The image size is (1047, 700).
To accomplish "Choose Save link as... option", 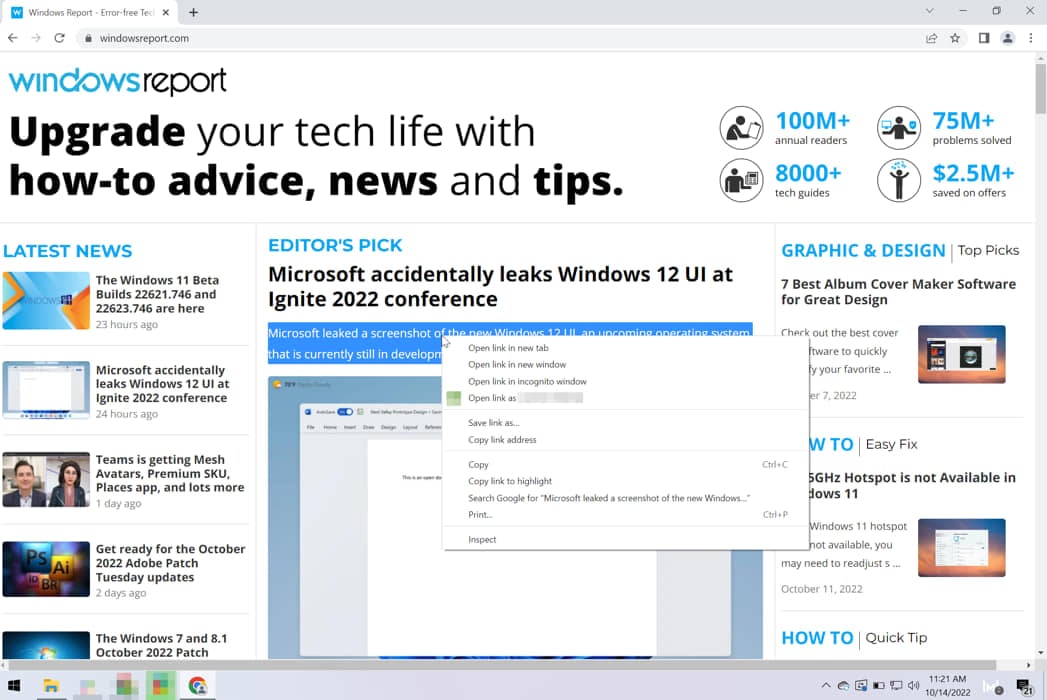I will pyautogui.click(x=626, y=423).
